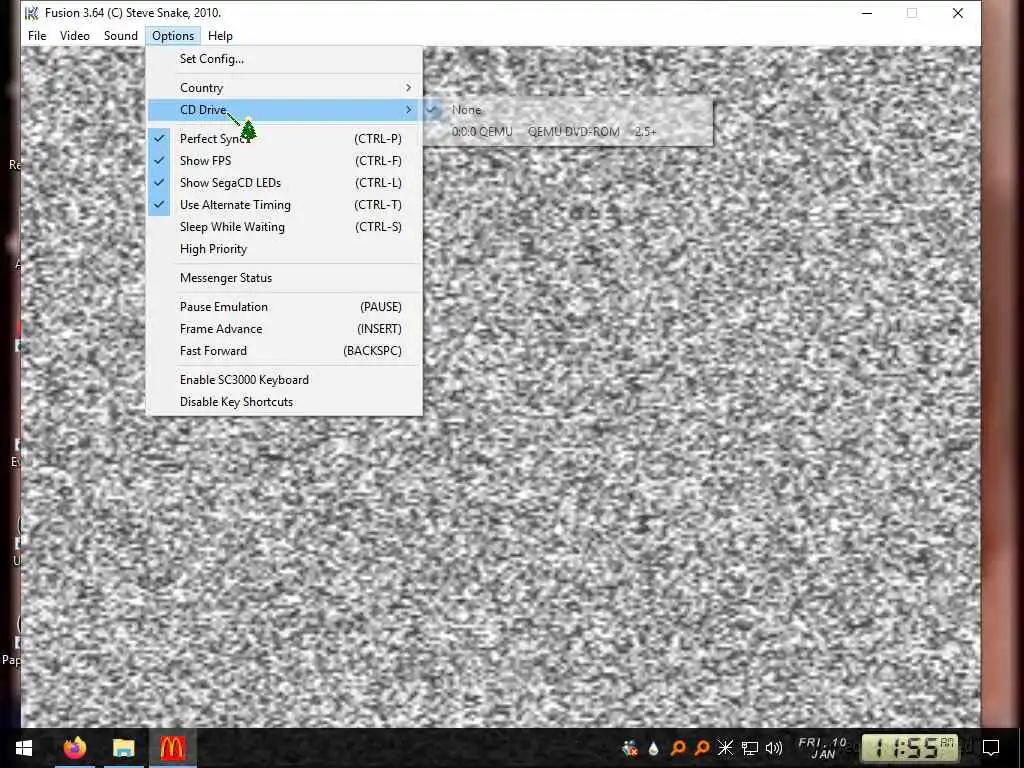Enable Sleep While Waiting
Viewport: 1024px width, 768px height.
click(x=285, y=227)
